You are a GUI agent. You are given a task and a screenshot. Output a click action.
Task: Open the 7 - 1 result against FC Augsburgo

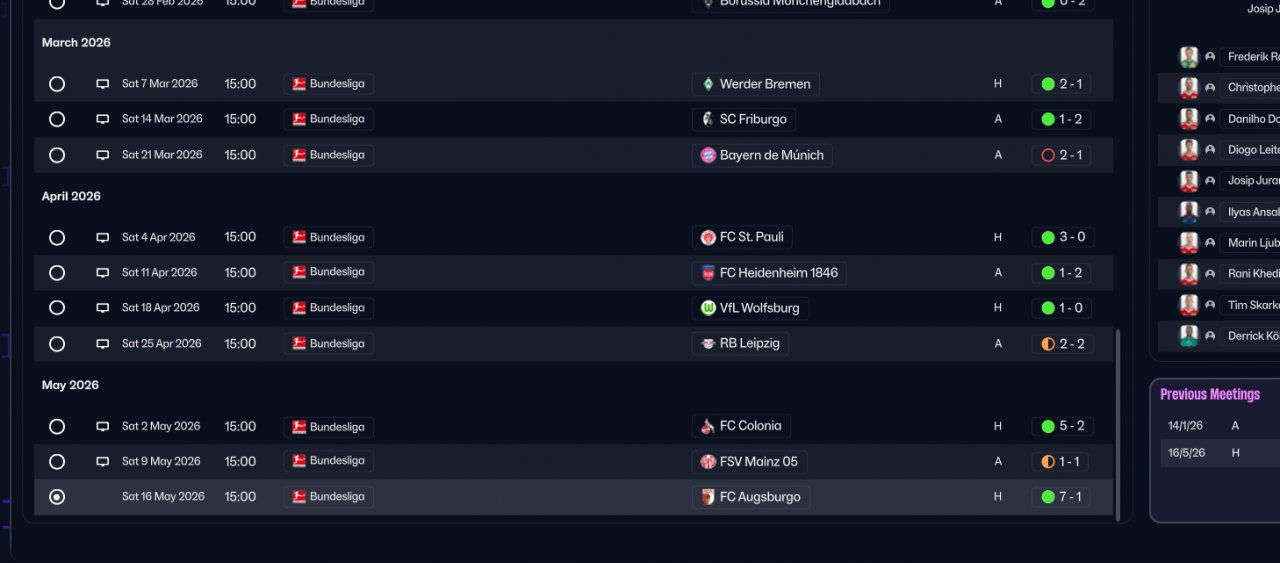point(1062,497)
